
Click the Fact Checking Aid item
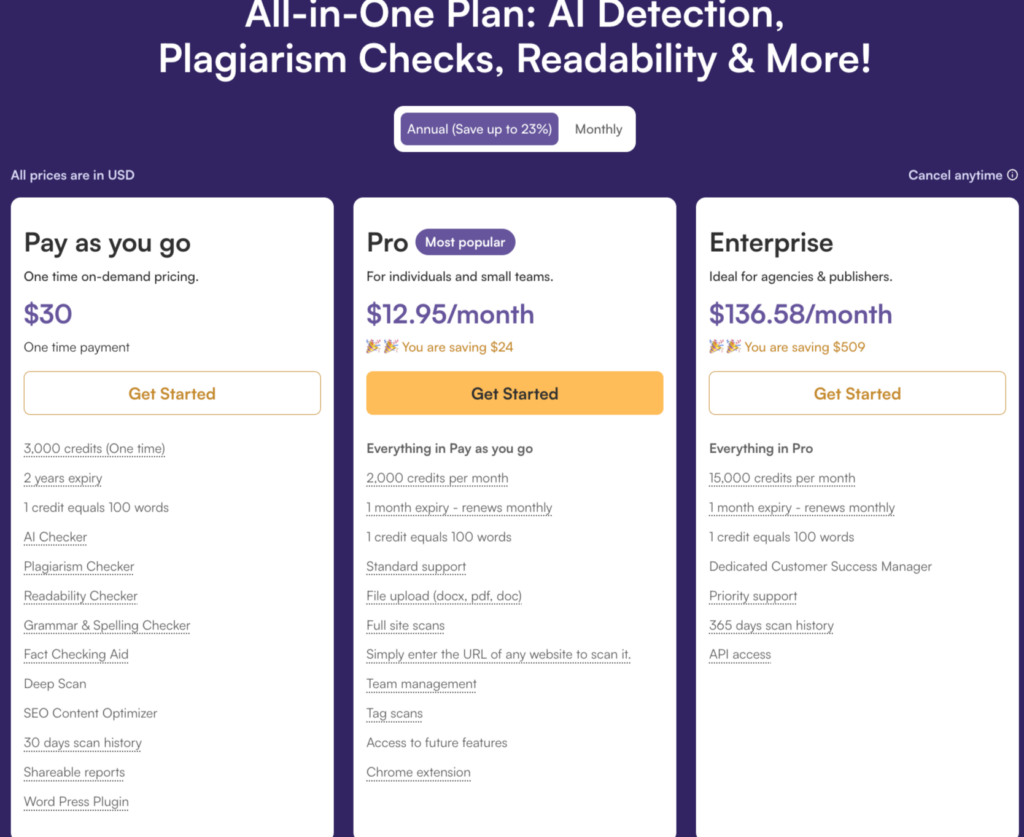pyautogui.click(x=76, y=655)
